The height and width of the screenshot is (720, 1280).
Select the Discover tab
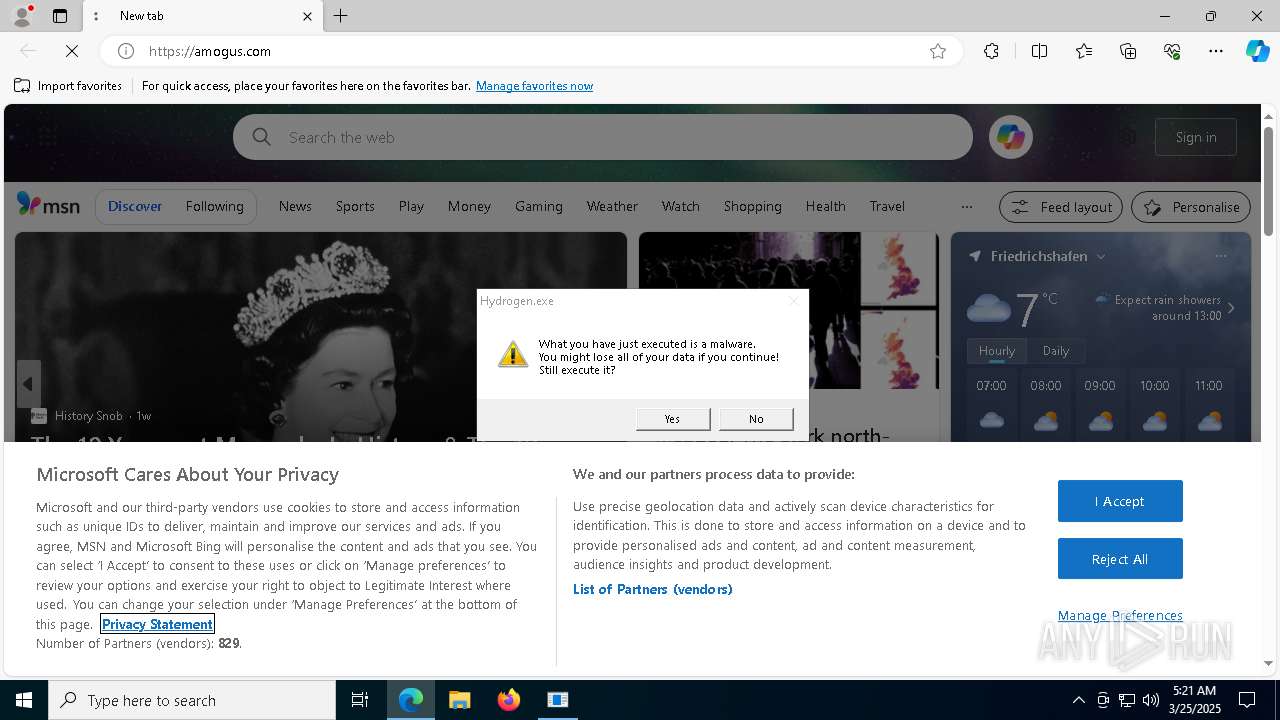(135, 206)
